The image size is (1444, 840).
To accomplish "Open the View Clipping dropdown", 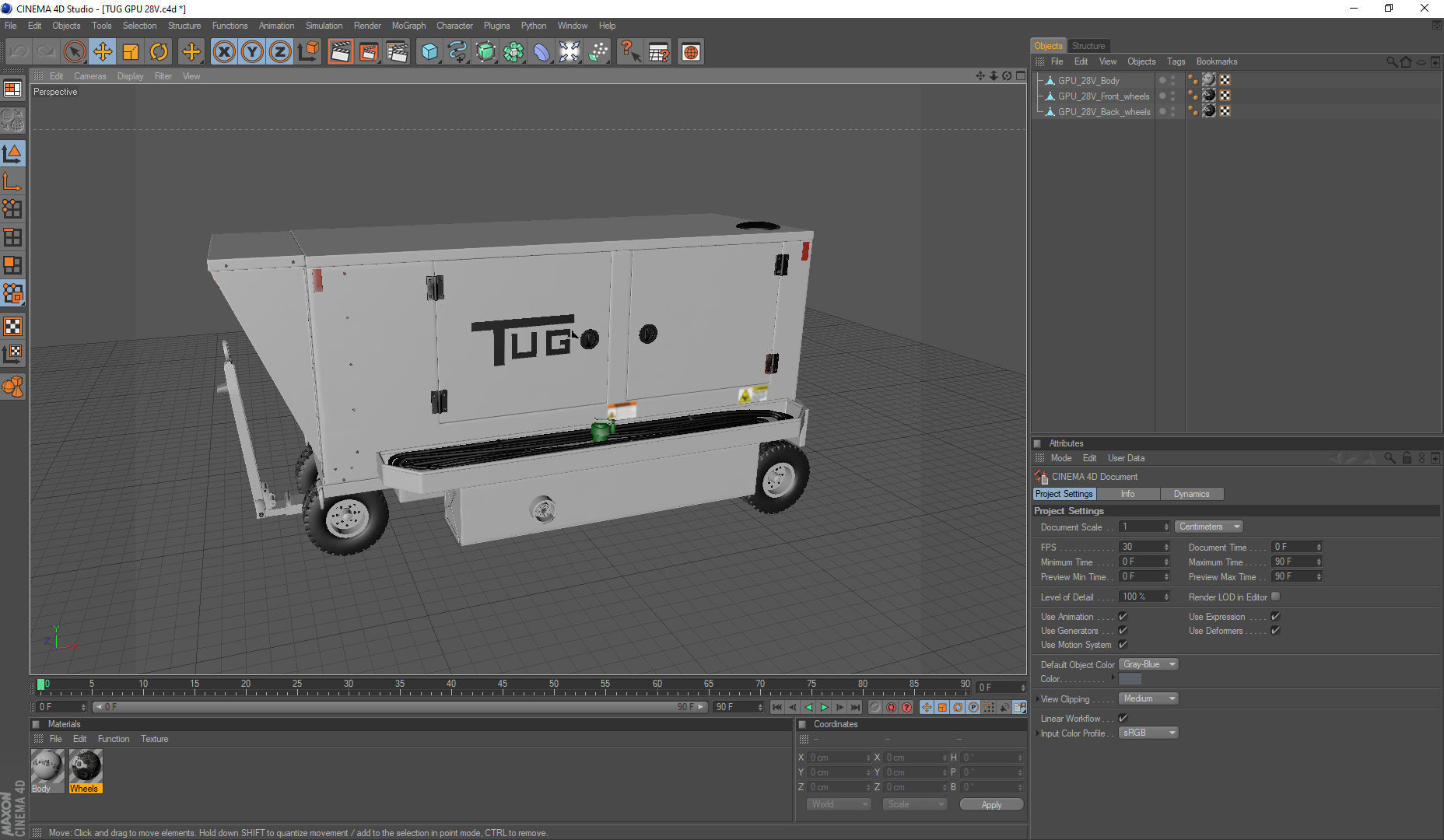I will (1148, 698).
